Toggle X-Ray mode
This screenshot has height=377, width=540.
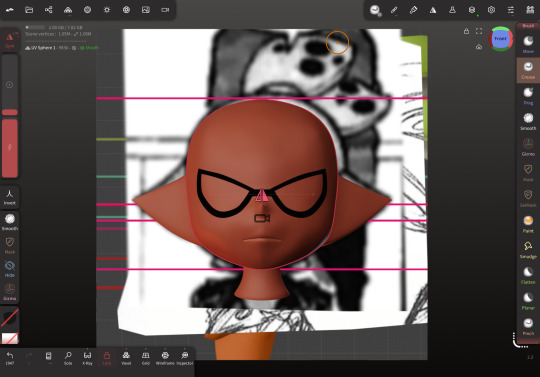click(x=87, y=358)
